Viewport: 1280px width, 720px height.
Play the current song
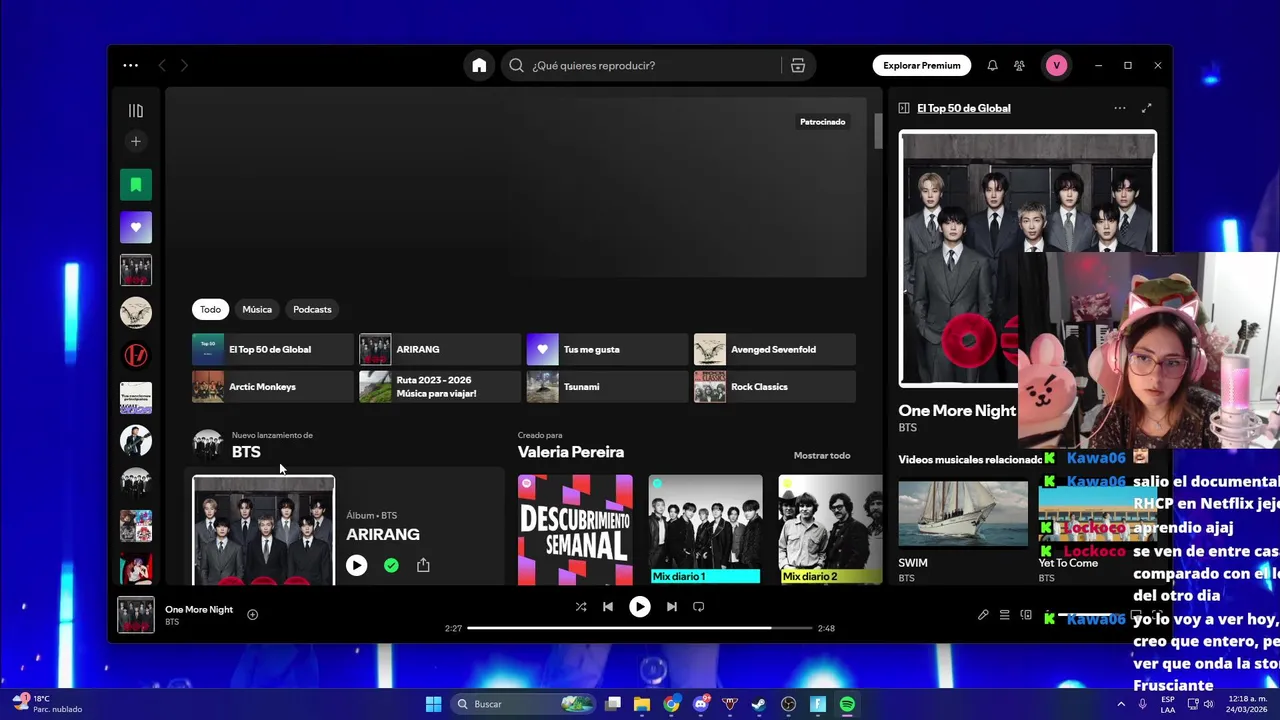(x=640, y=606)
